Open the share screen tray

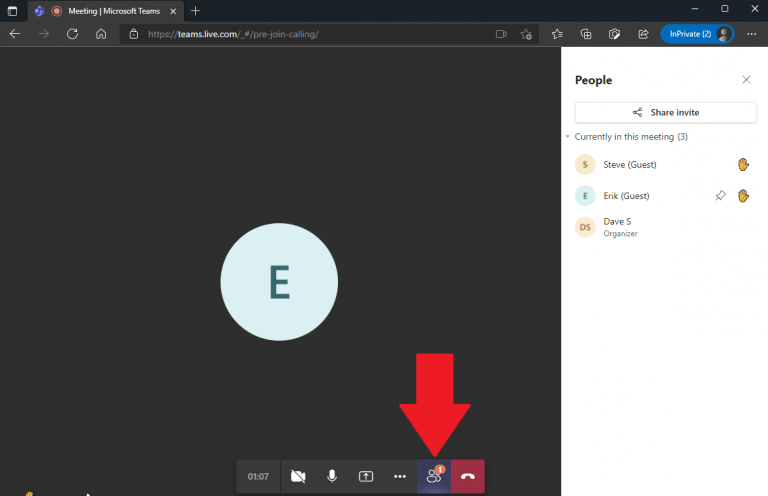[366, 476]
